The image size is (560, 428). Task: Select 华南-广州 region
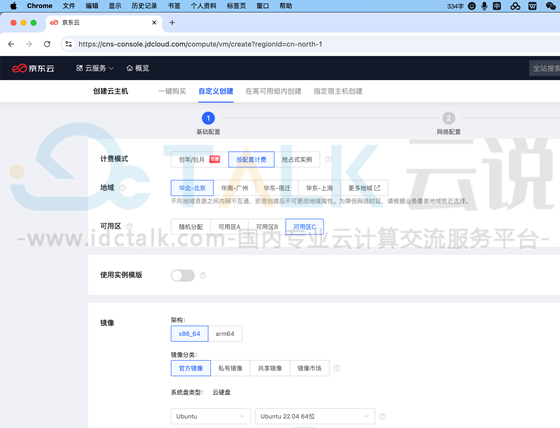coord(235,188)
